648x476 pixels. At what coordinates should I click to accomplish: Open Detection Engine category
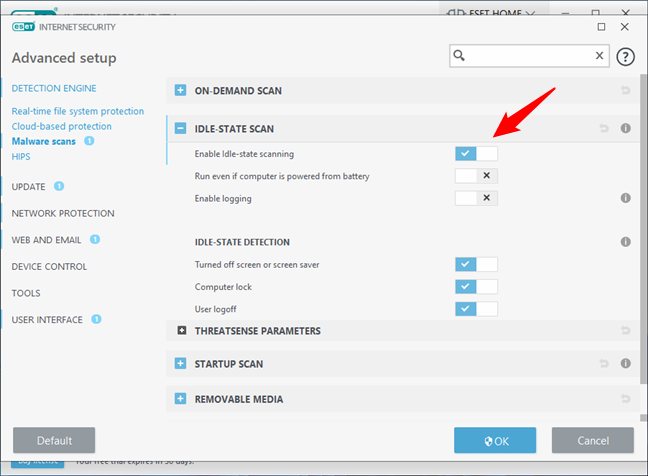coord(54,88)
